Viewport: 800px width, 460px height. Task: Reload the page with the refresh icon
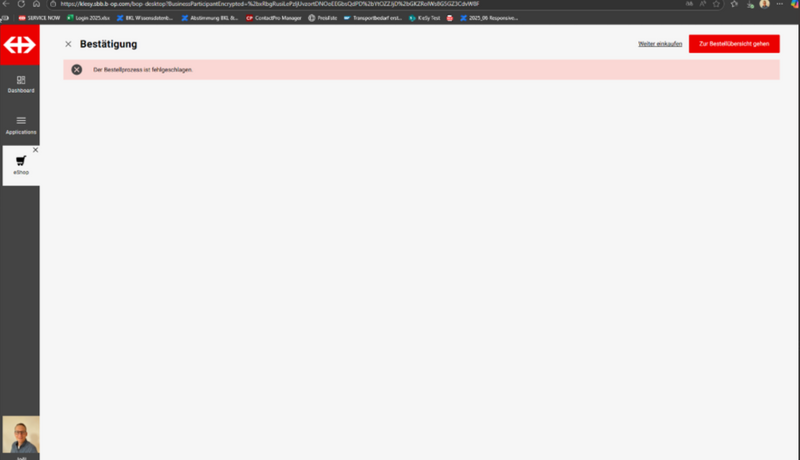point(21,4)
